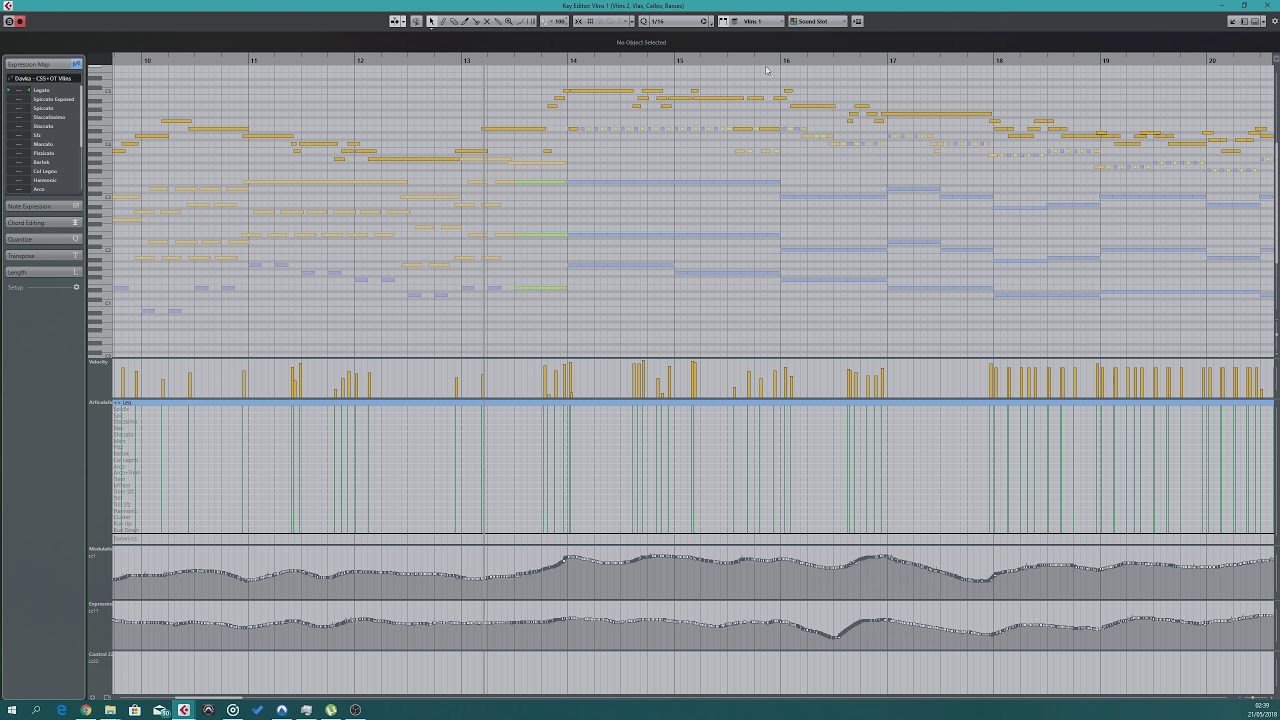Click the Chord Editing section icon
Viewport: 1280px width, 720px height.
[75, 222]
